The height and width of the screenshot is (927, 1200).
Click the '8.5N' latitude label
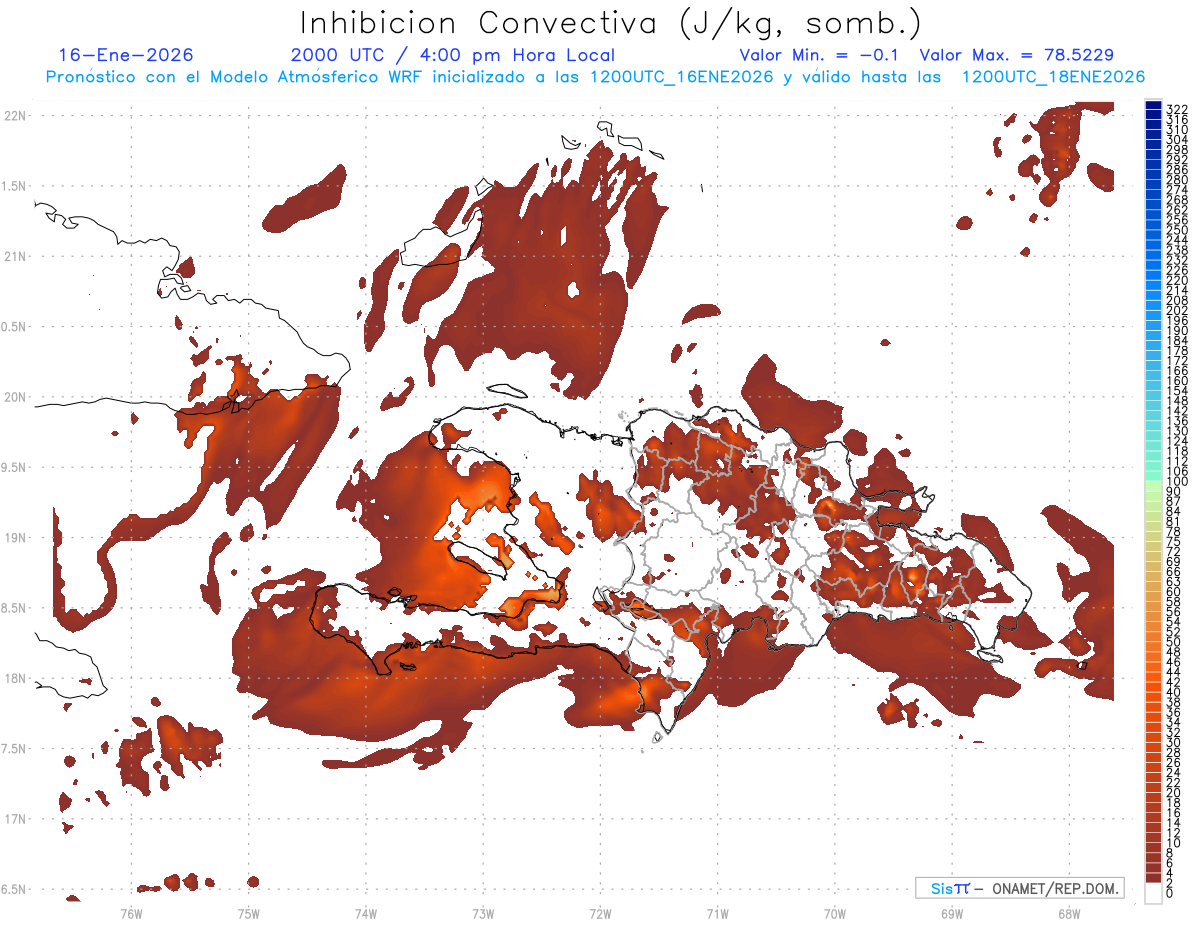(x=15, y=608)
